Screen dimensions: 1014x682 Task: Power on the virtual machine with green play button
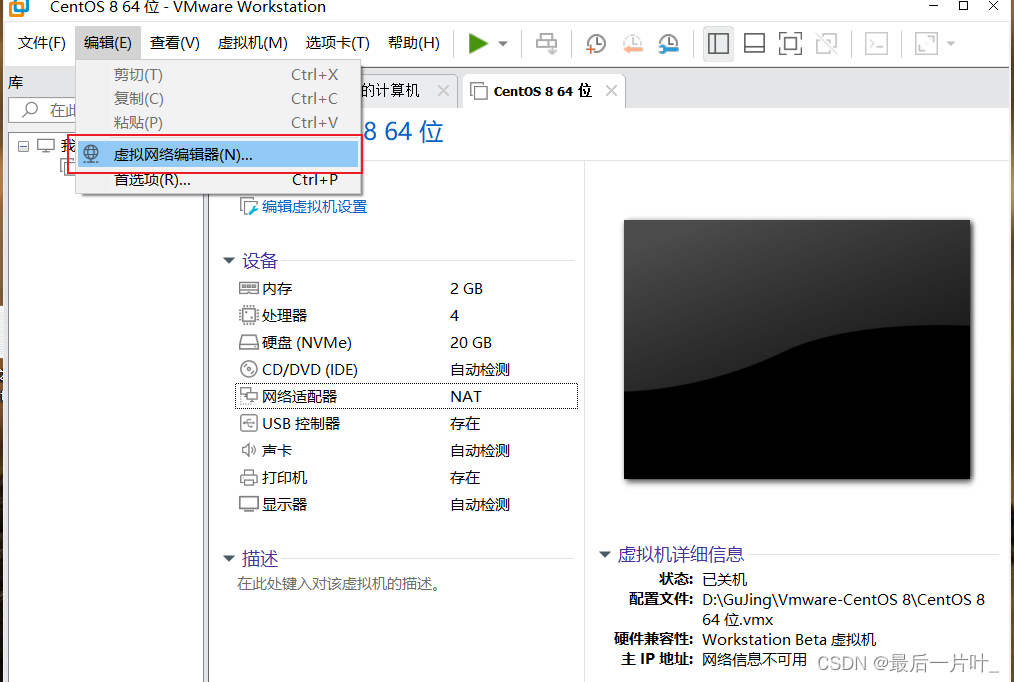[x=478, y=43]
